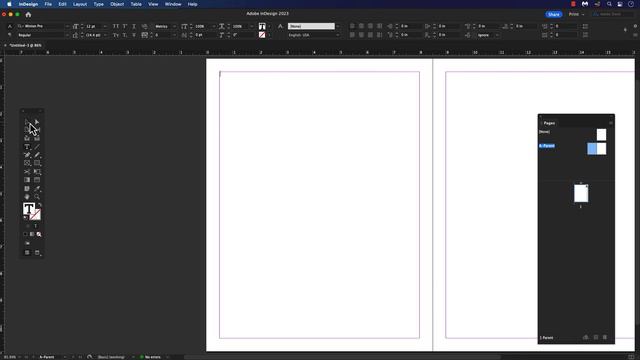Open the File menu
The width and height of the screenshot is (640, 360).
(x=48, y=4)
